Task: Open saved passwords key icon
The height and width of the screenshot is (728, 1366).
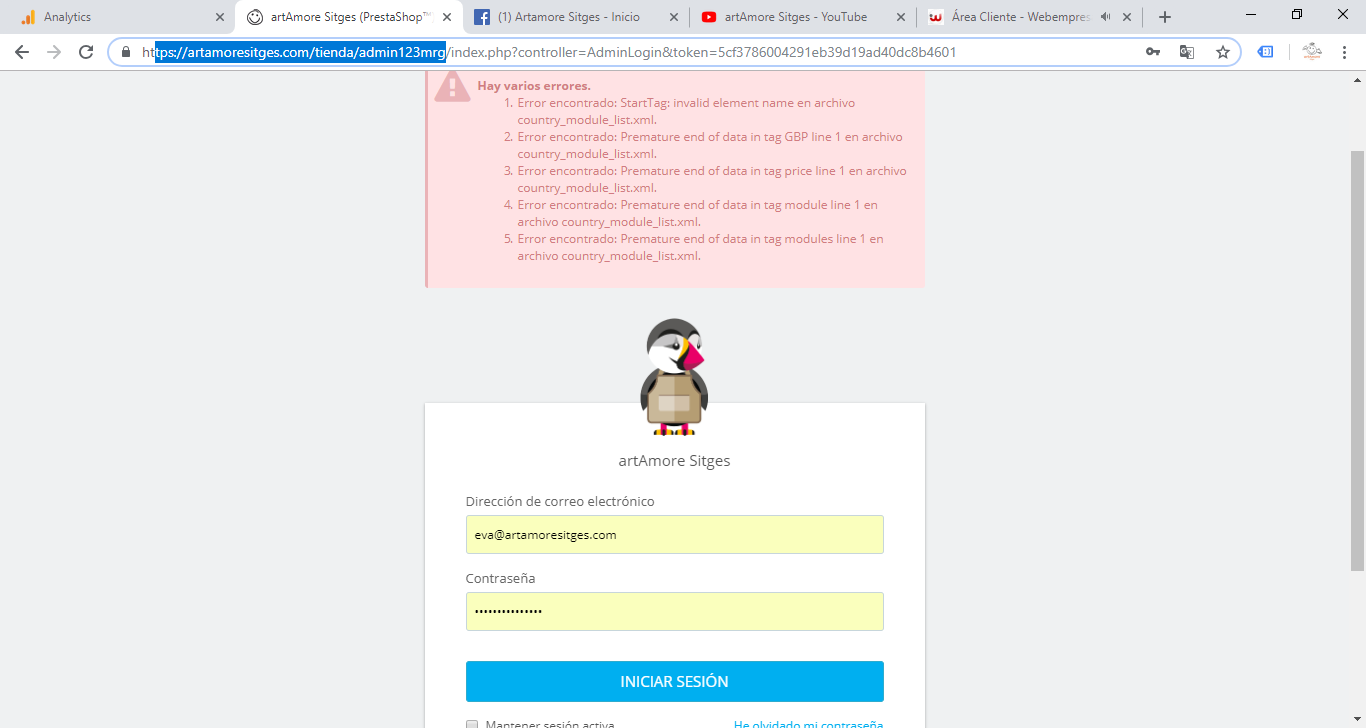Action: [1153, 52]
